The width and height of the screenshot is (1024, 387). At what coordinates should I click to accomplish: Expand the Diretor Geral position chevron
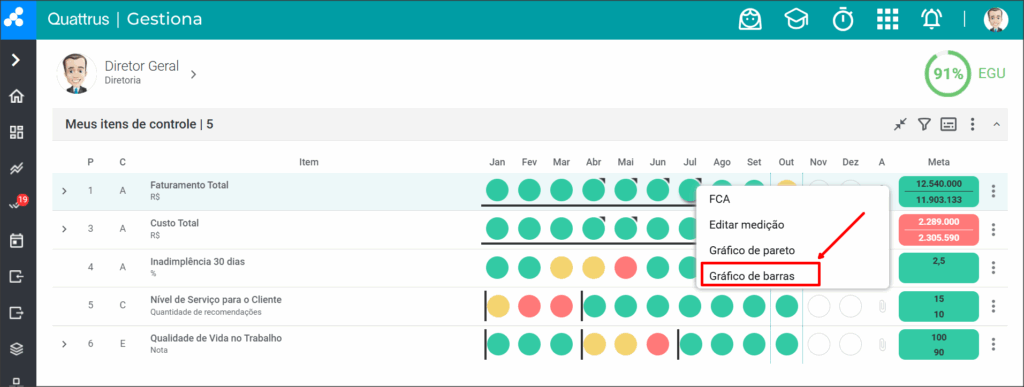193,74
